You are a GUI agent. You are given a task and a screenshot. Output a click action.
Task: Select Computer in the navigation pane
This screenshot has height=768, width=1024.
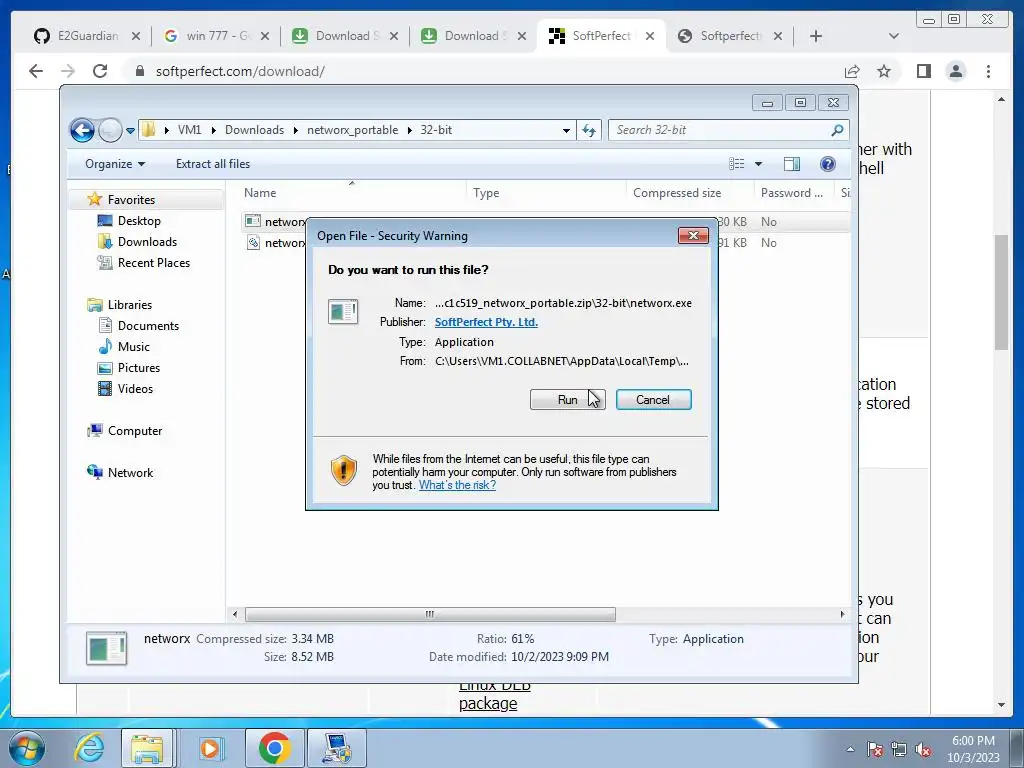pyautogui.click(x=135, y=431)
